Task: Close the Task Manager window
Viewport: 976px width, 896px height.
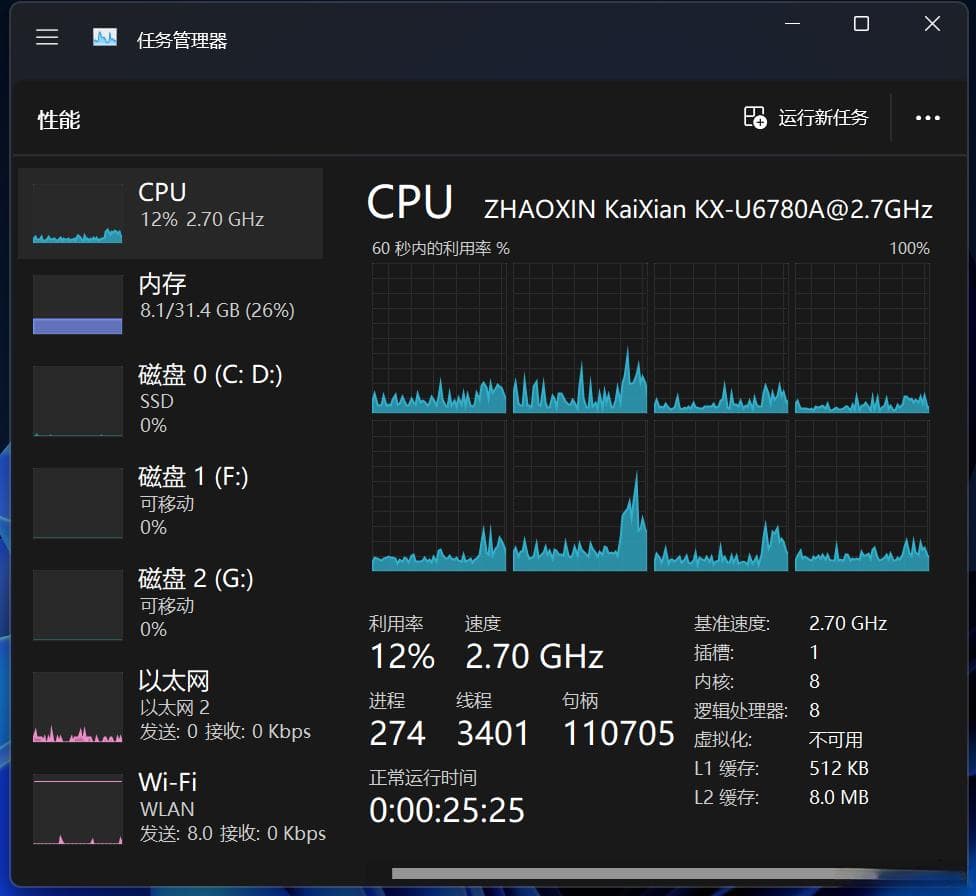Action: click(x=932, y=24)
